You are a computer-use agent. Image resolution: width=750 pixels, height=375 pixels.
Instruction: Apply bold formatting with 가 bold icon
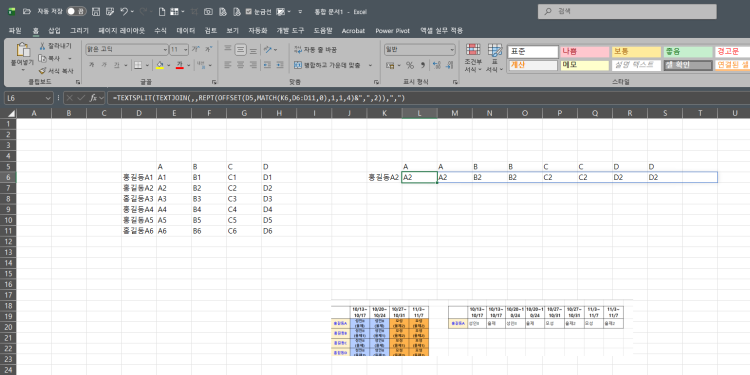click(91, 65)
